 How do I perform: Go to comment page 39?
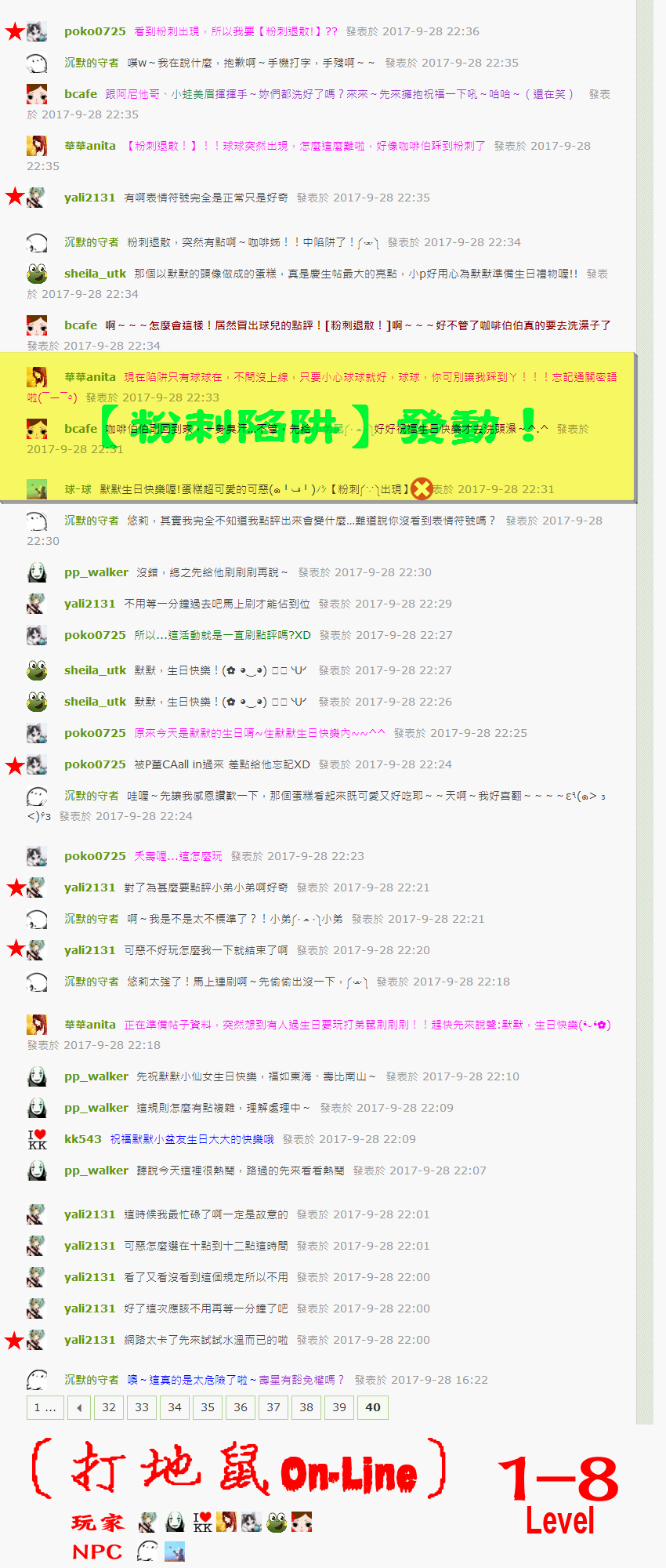pos(339,1407)
